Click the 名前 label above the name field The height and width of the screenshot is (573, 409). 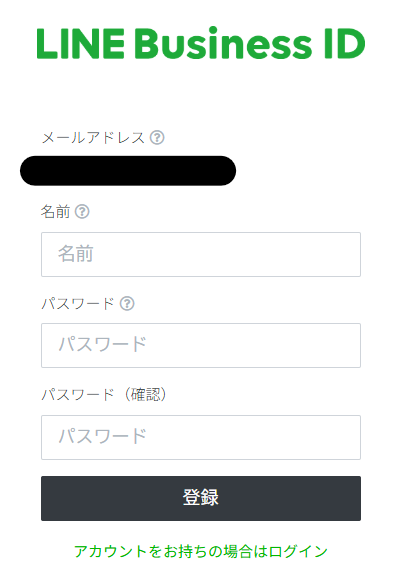tap(55, 212)
